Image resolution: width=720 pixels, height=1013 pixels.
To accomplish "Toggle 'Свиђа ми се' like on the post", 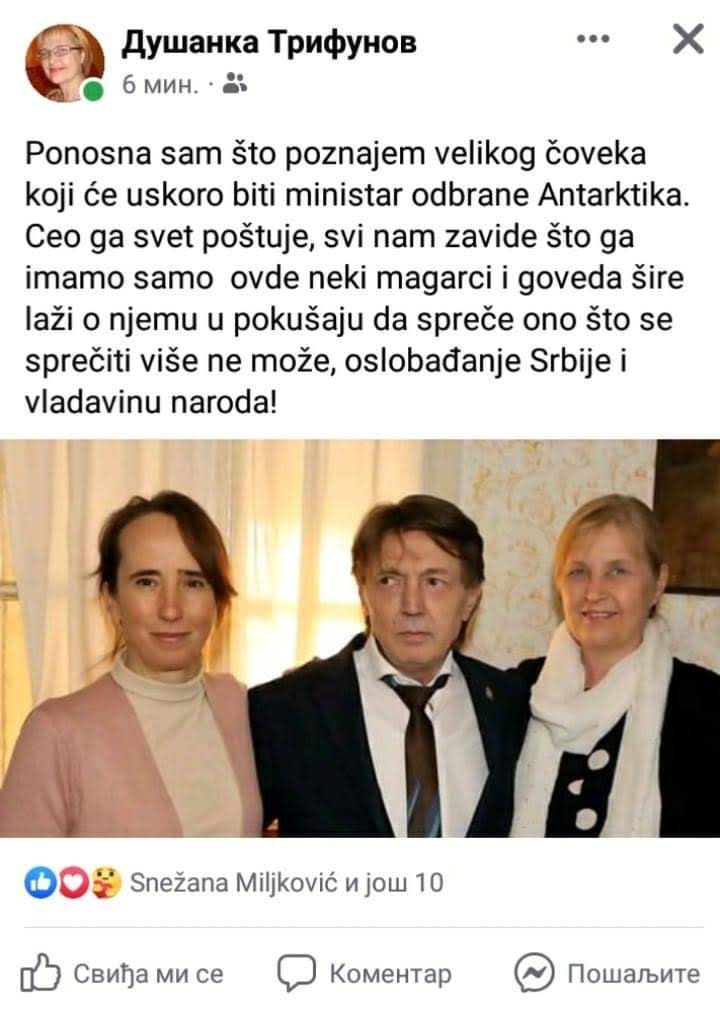I will tap(122, 973).
